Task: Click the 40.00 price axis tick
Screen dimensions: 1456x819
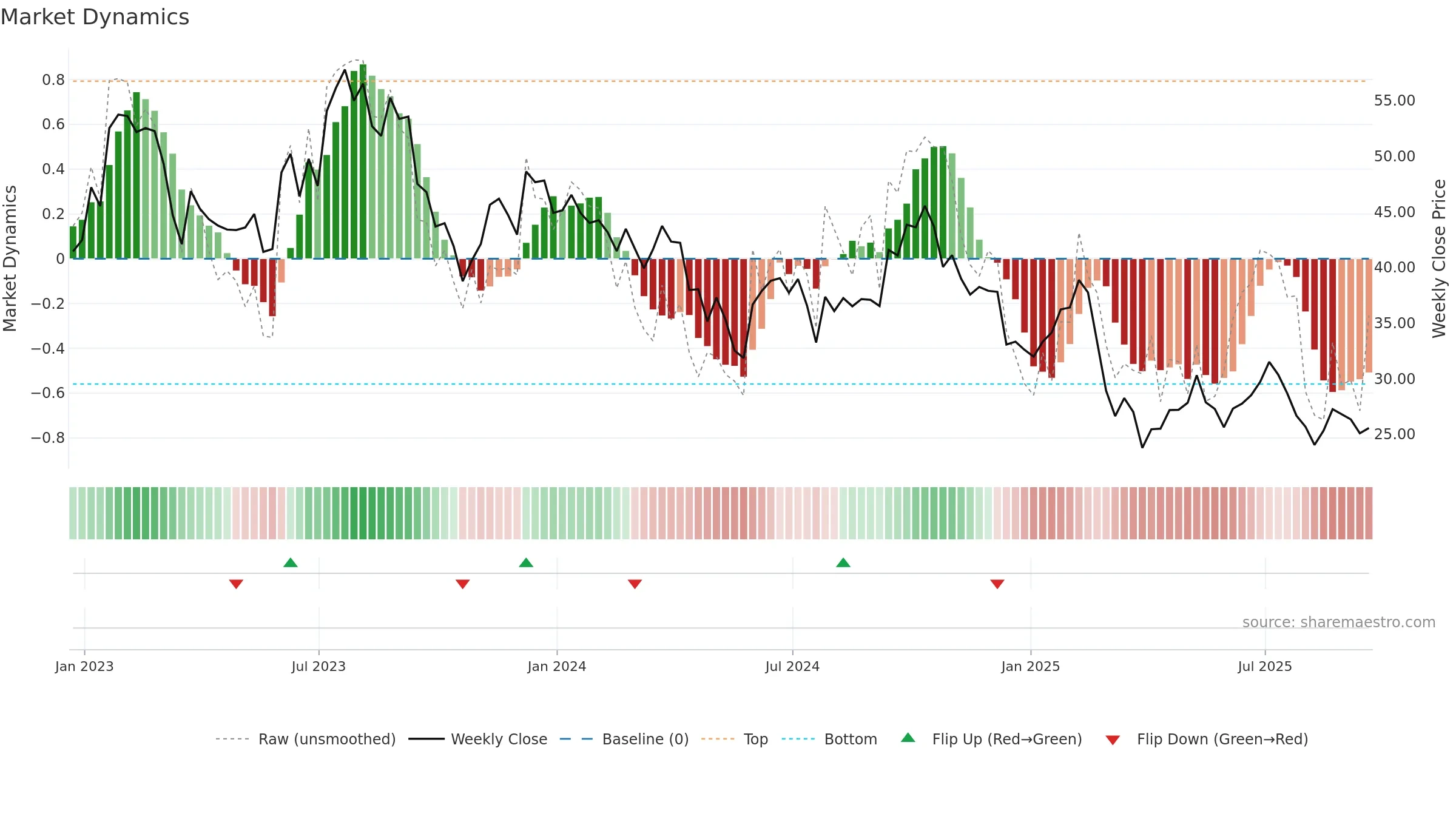Action: coord(1395,268)
